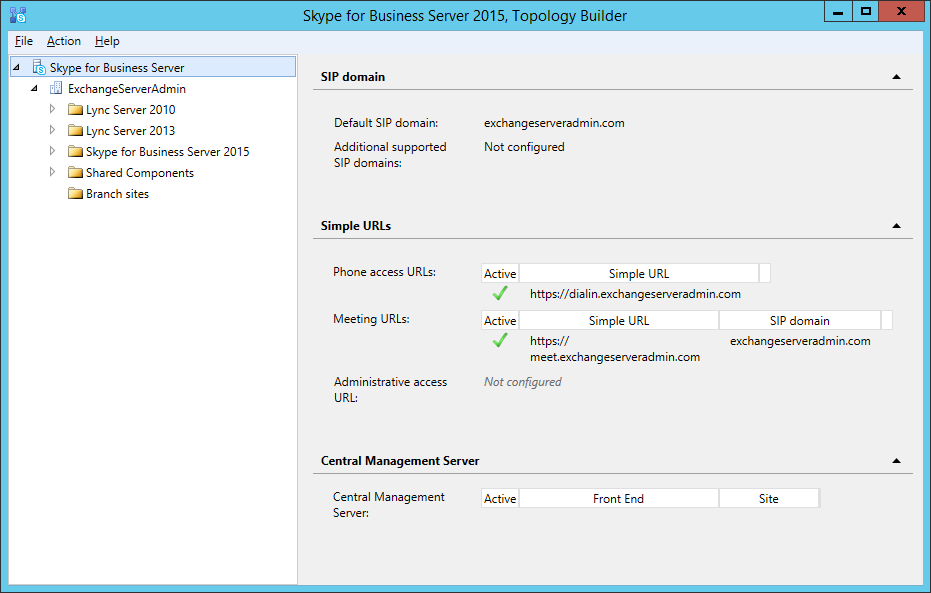This screenshot has height=593, width=931.
Task: Click the Shared Components folder icon
Action: [x=75, y=172]
